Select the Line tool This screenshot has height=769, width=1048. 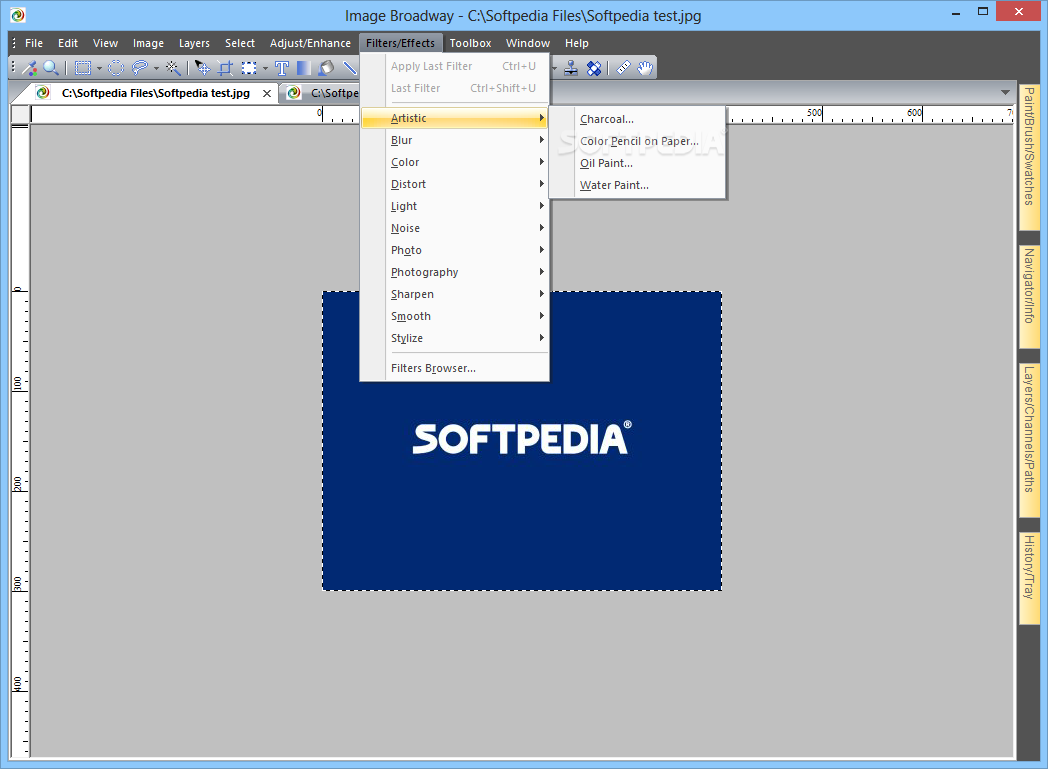click(350, 67)
